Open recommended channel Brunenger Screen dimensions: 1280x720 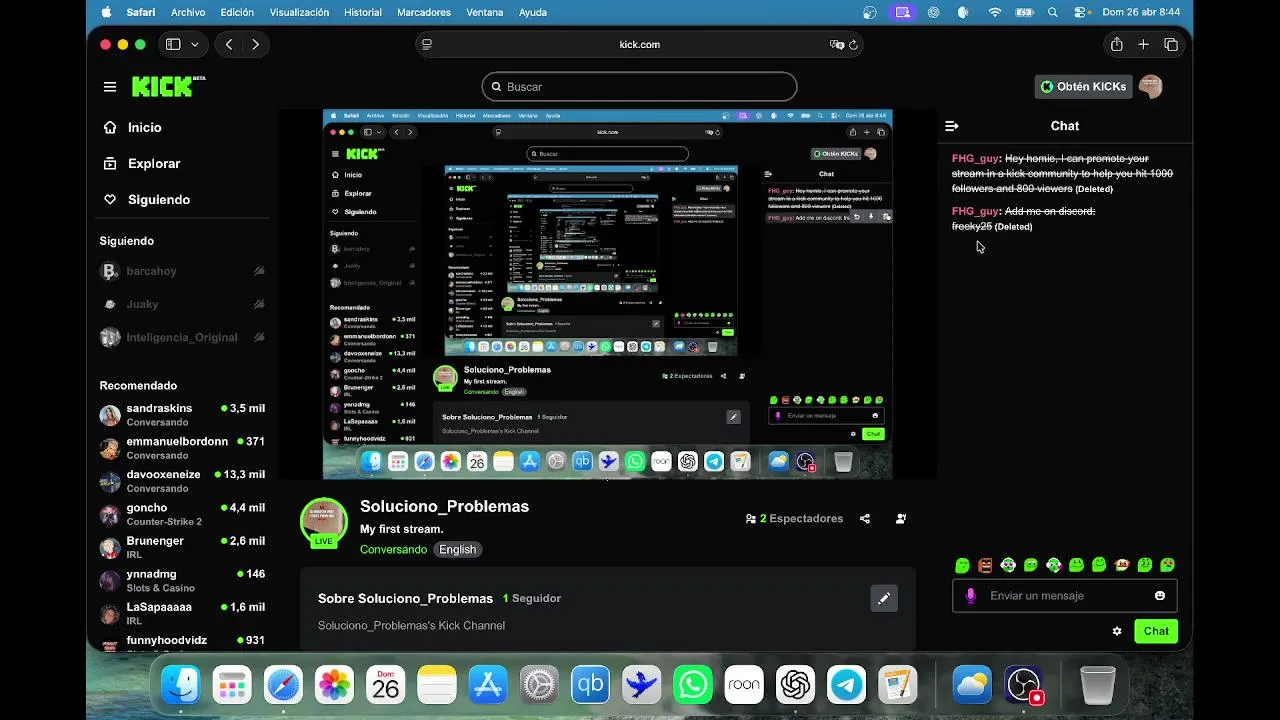182,547
